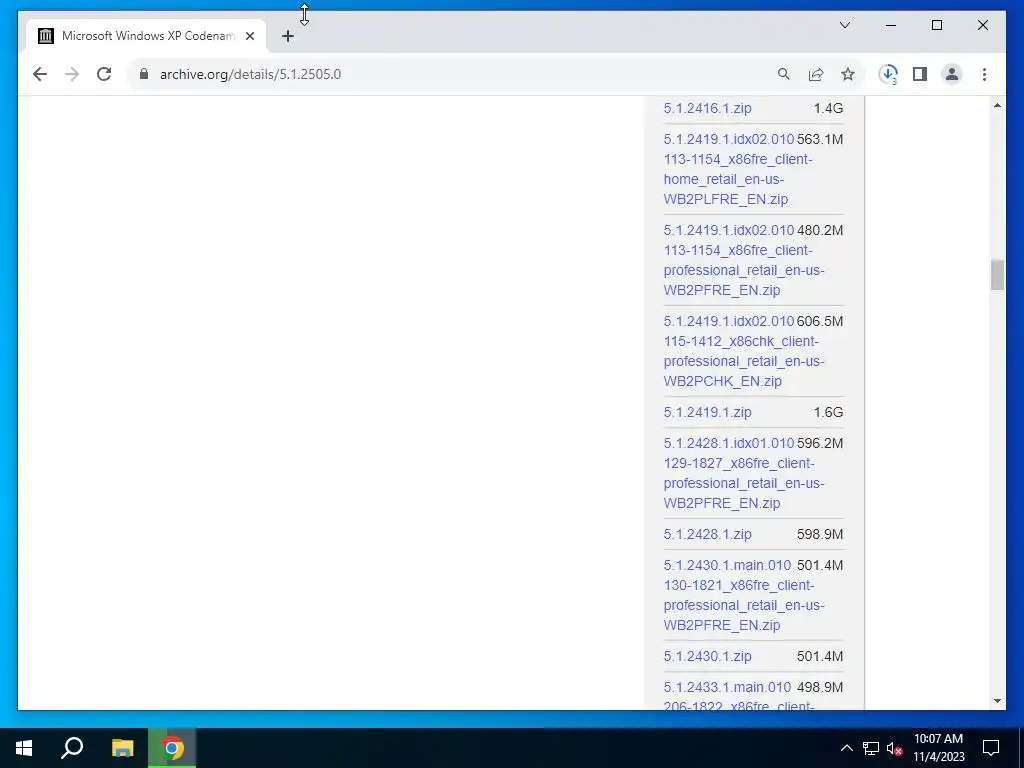
Task: Click the 563.1M file size
Action: [x=820, y=139]
